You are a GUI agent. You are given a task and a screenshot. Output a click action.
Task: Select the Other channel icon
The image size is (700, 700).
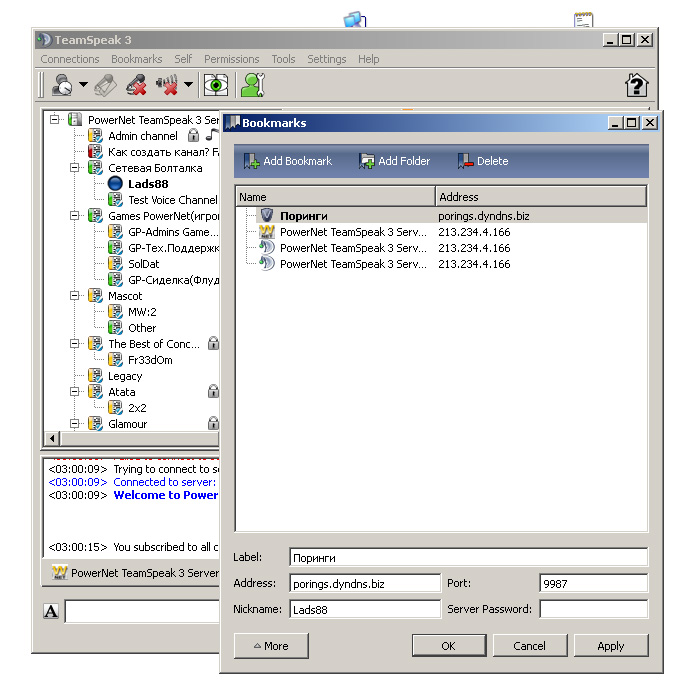[x=115, y=328]
